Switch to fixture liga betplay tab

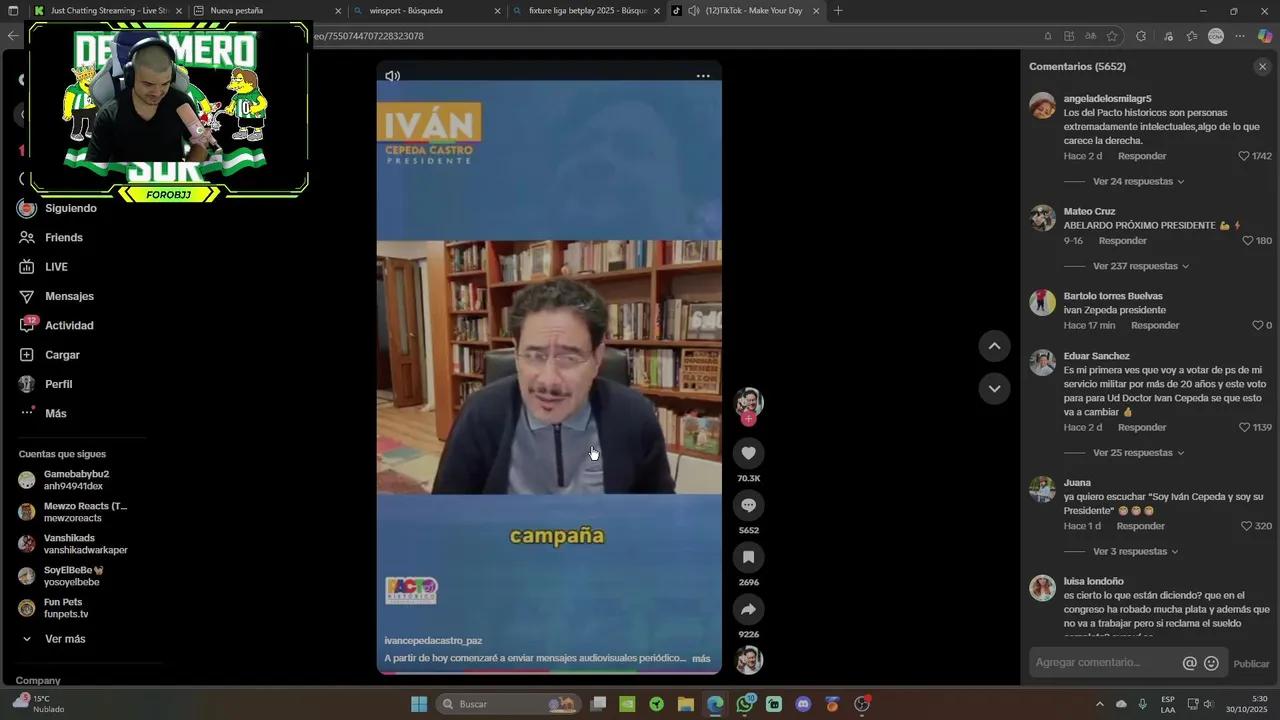pyautogui.click(x=586, y=11)
